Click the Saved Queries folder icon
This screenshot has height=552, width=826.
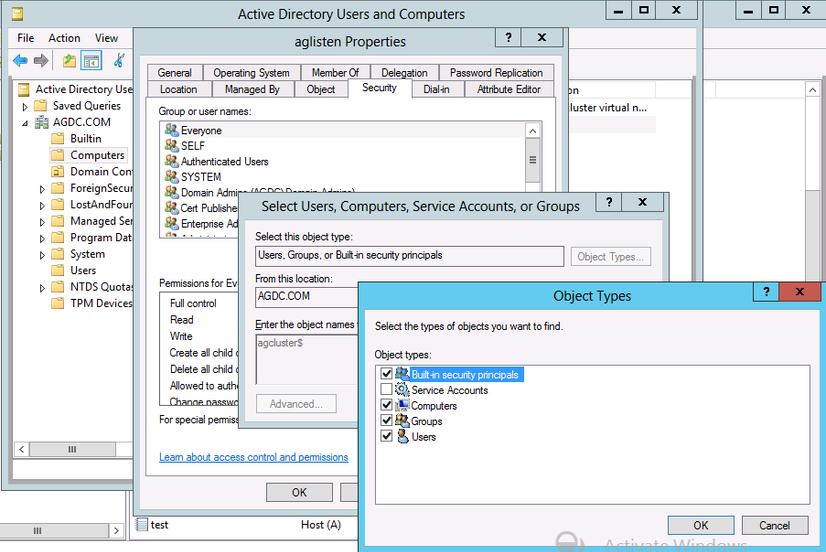[x=41, y=106]
